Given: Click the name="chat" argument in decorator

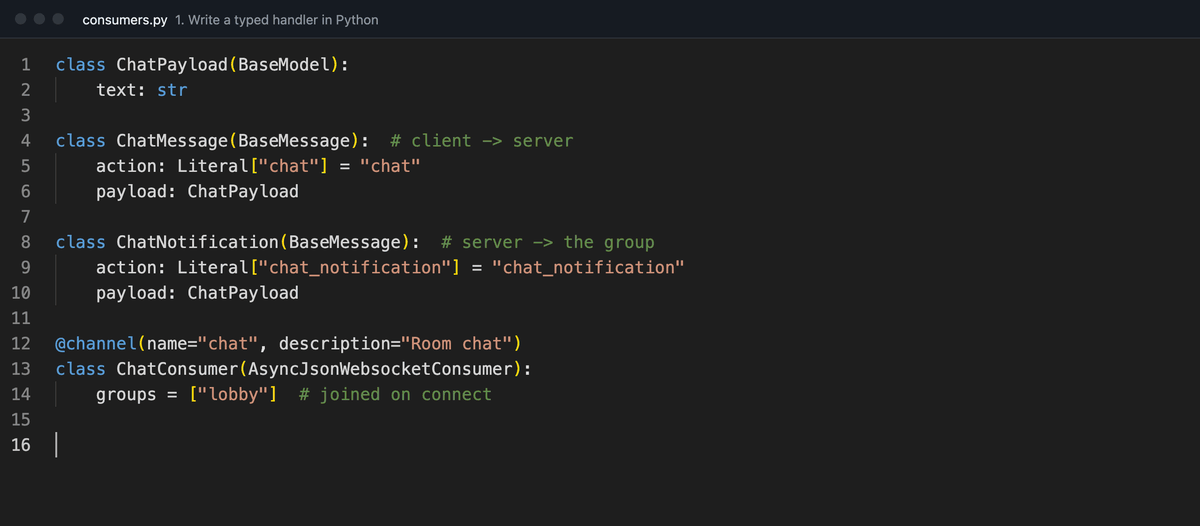Looking at the screenshot, I should (203, 343).
